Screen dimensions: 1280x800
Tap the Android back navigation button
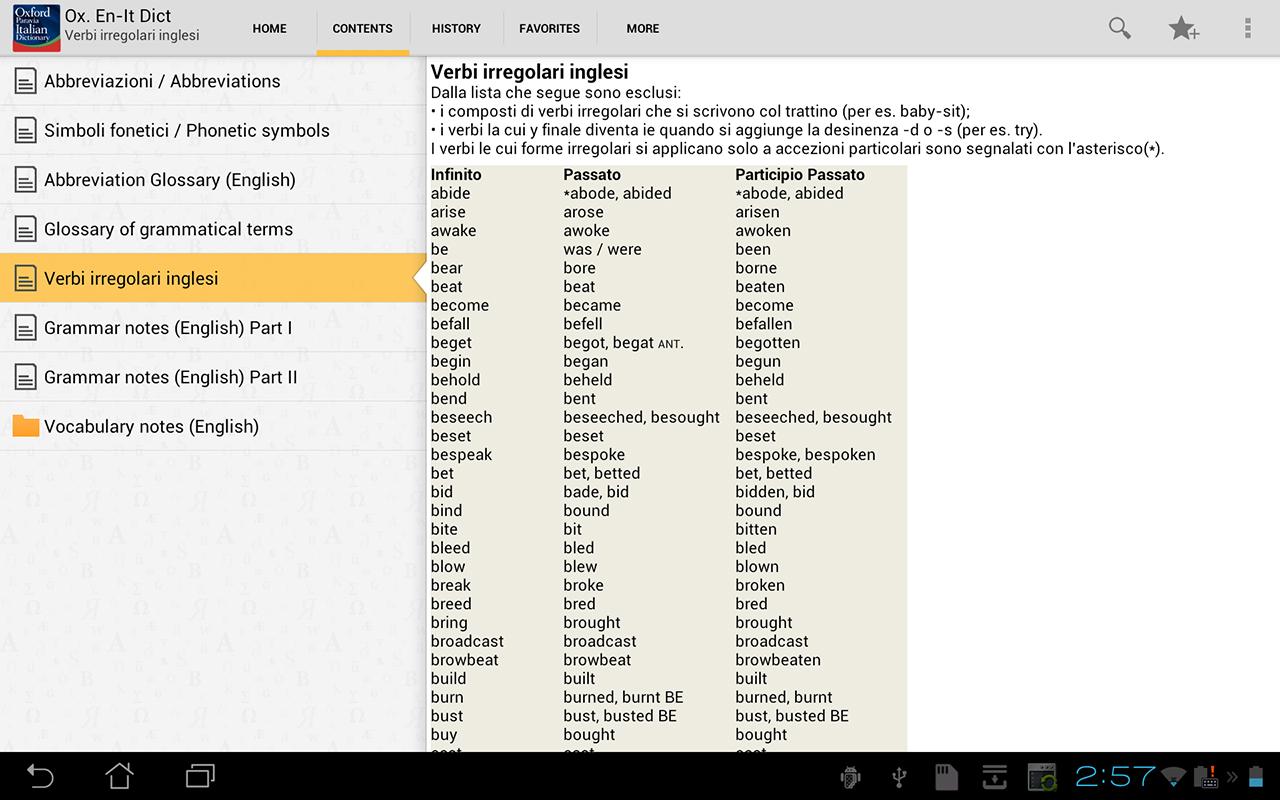tap(40, 776)
